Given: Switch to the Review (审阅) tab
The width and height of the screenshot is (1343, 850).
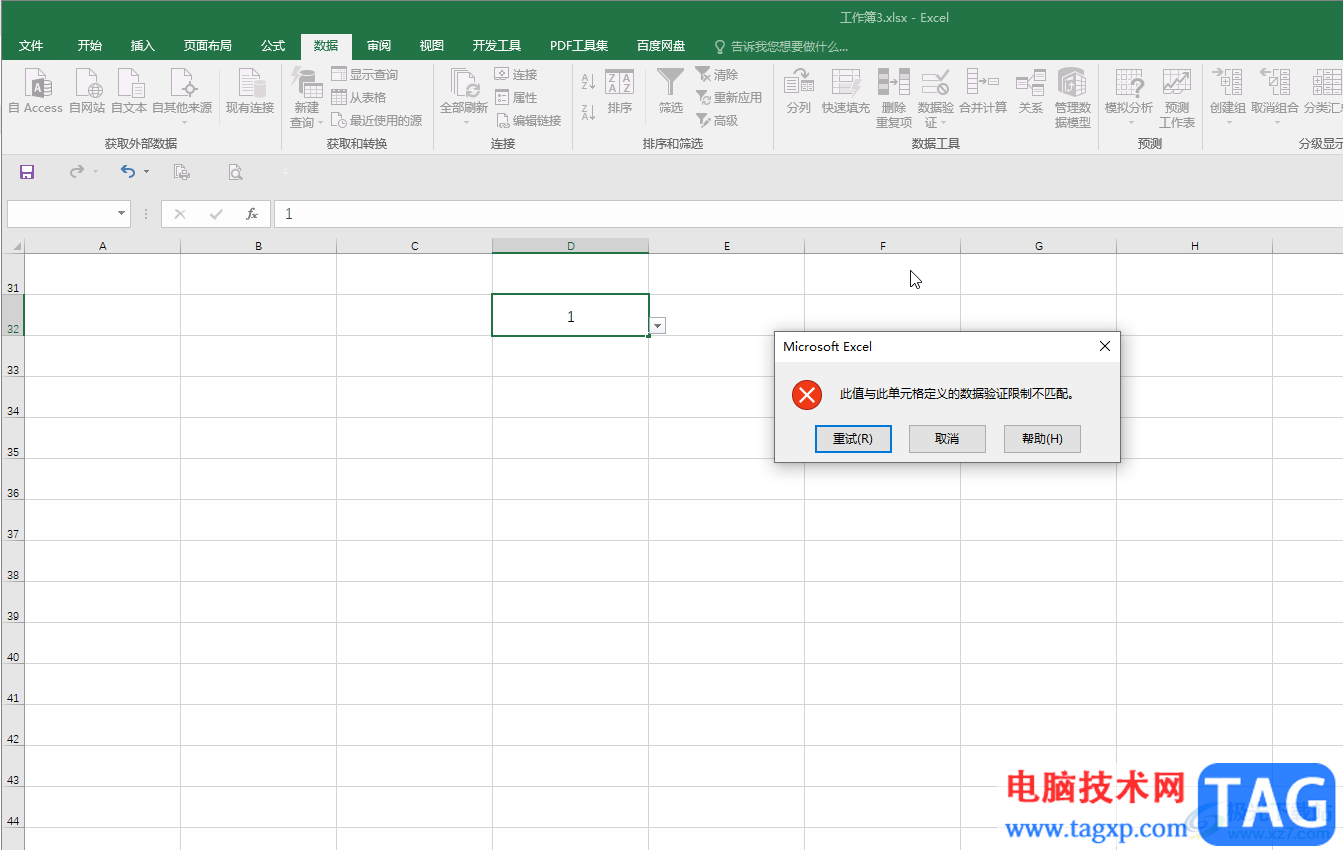Looking at the screenshot, I should 379,46.
